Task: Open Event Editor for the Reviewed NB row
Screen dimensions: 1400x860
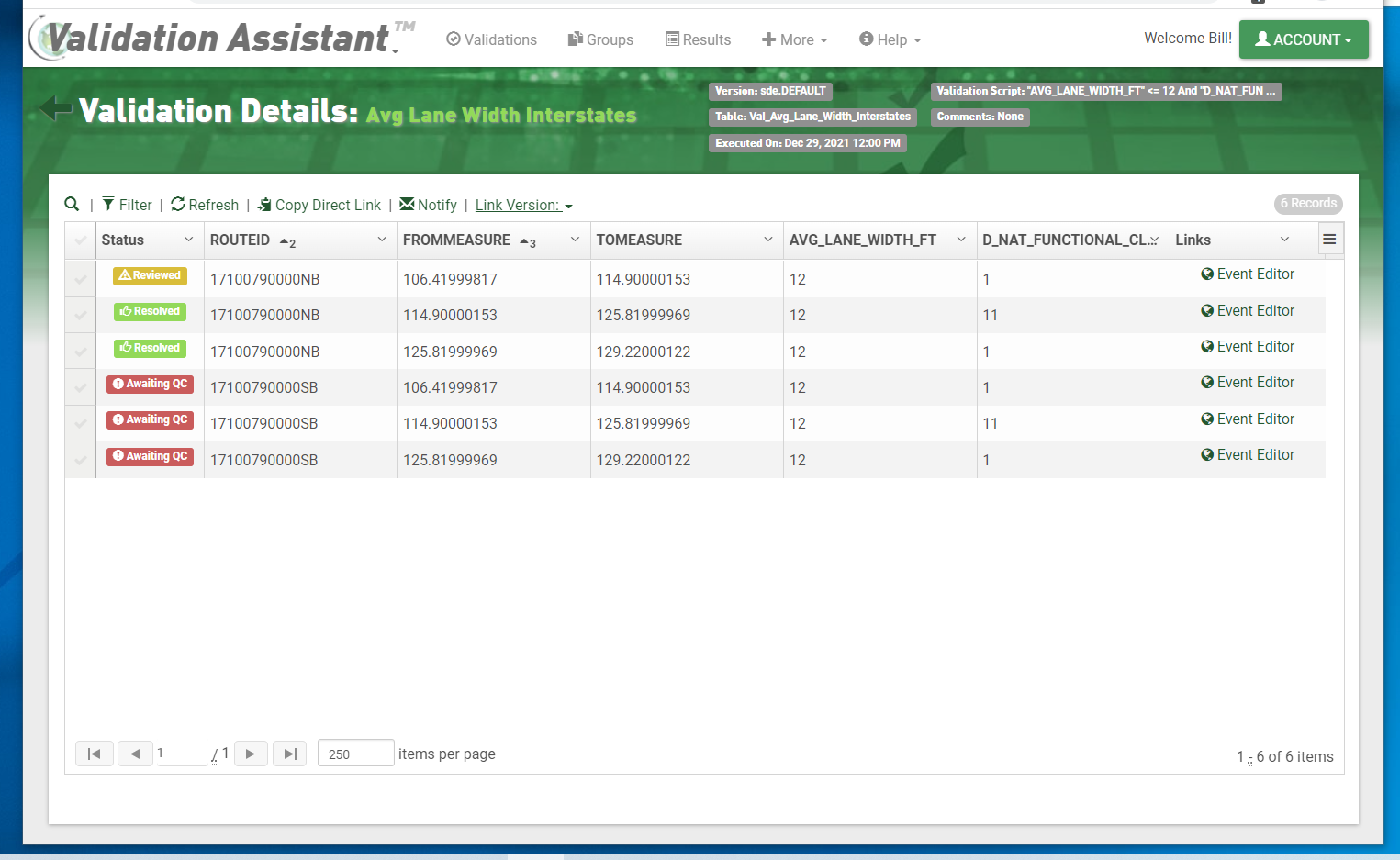Action: (1248, 274)
